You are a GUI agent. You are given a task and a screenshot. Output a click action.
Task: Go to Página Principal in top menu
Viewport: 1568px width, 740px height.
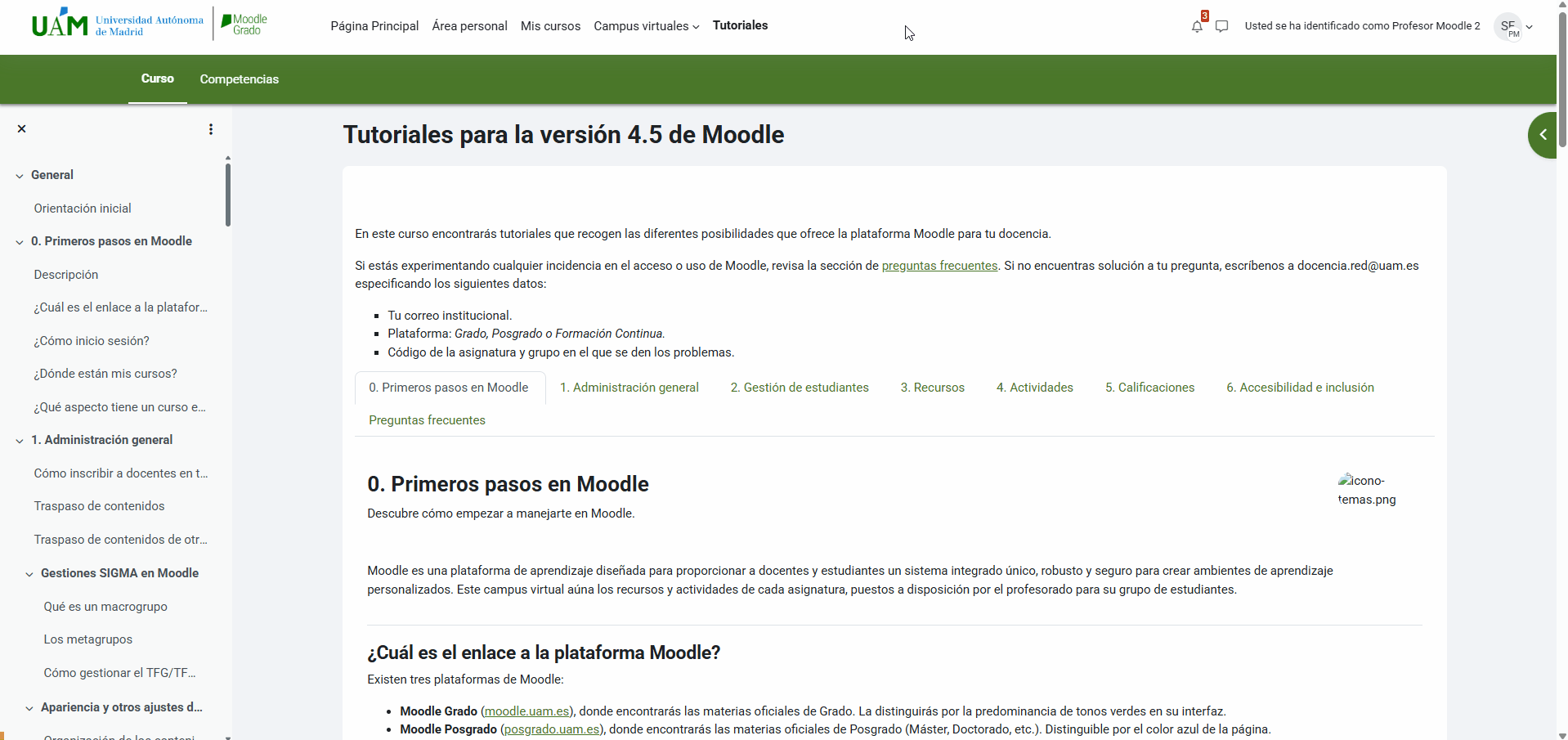pos(374,26)
